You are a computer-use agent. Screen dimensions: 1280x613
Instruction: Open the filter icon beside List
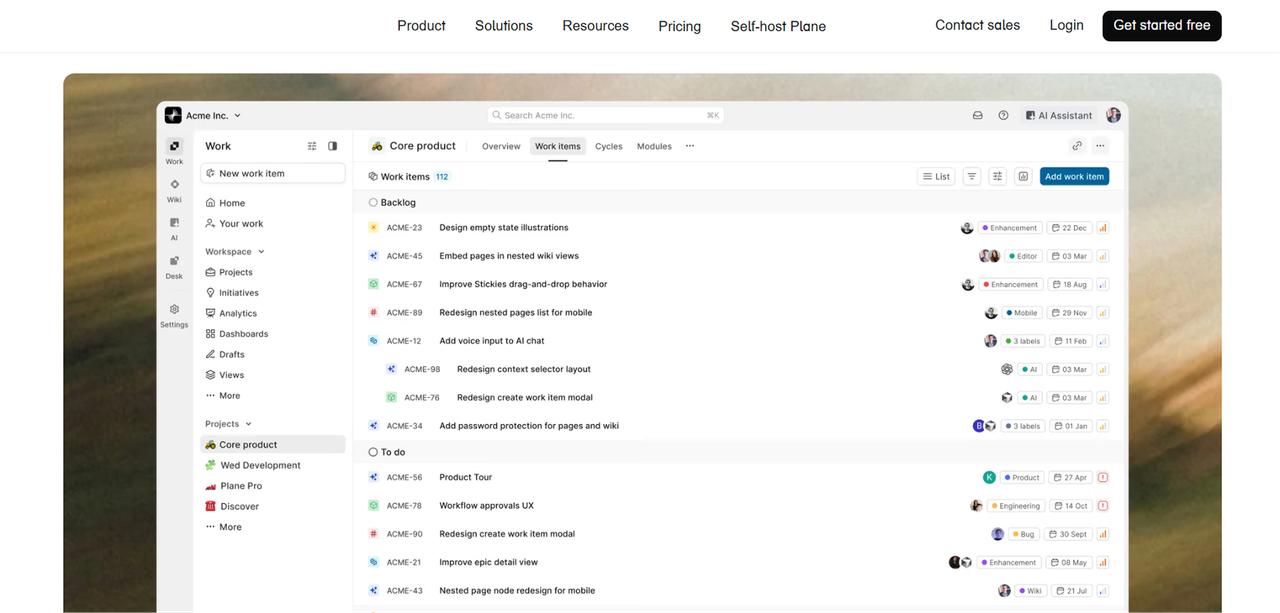pyautogui.click(x=972, y=176)
